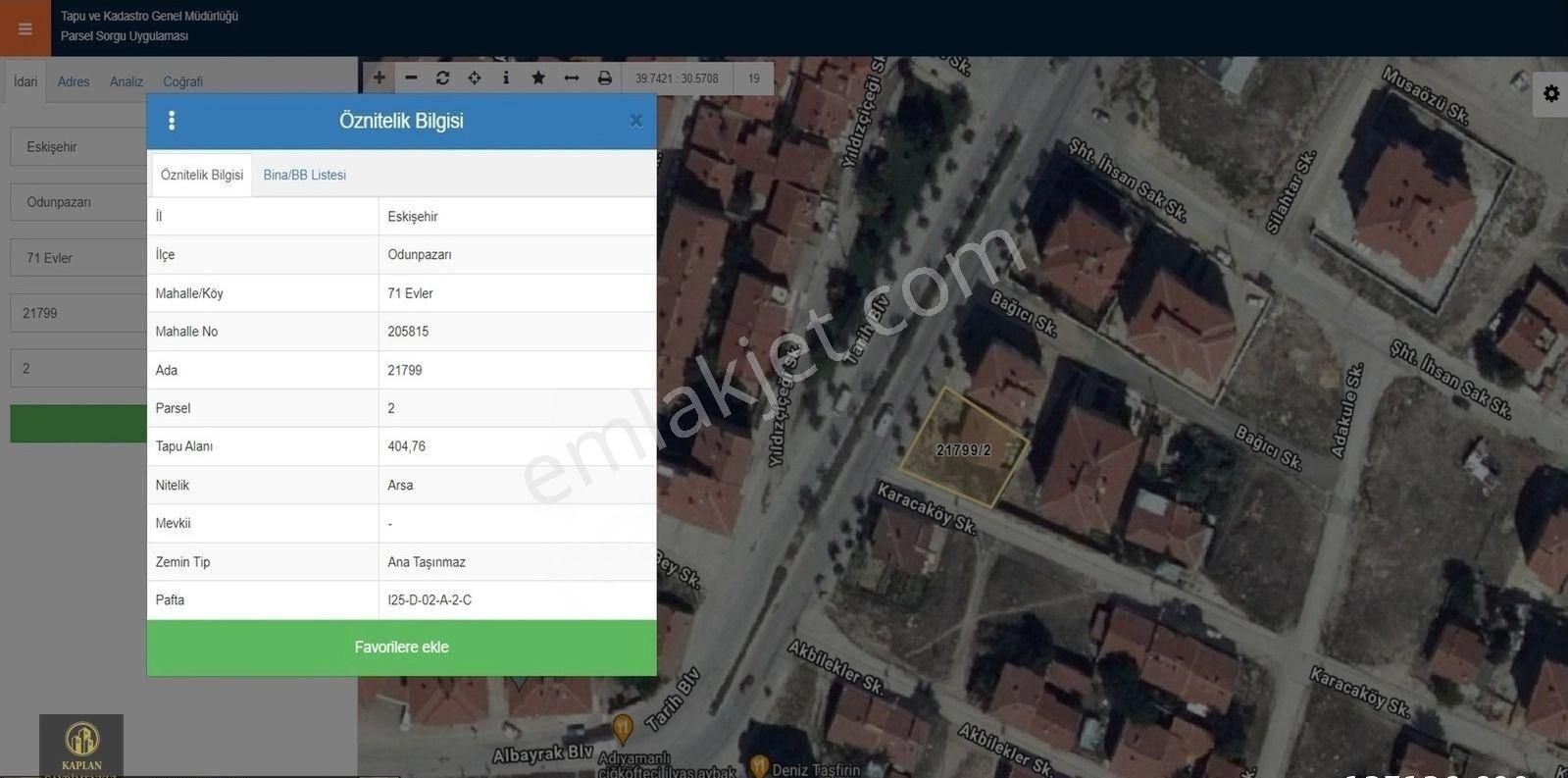Open the 71 Evler neighborhood dropdown
Viewport: 1568px width, 778px height.
coord(78,258)
